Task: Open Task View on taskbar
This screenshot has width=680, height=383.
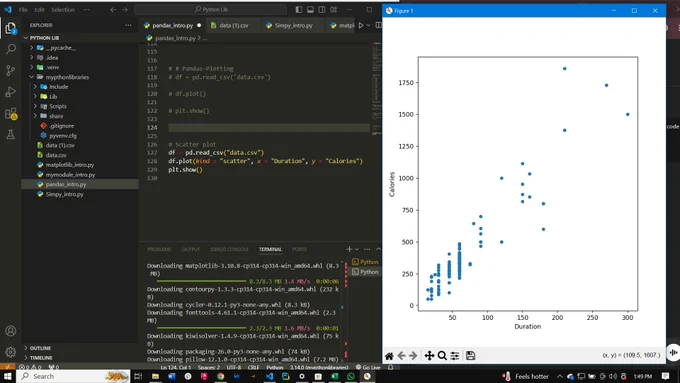Action: point(138,376)
